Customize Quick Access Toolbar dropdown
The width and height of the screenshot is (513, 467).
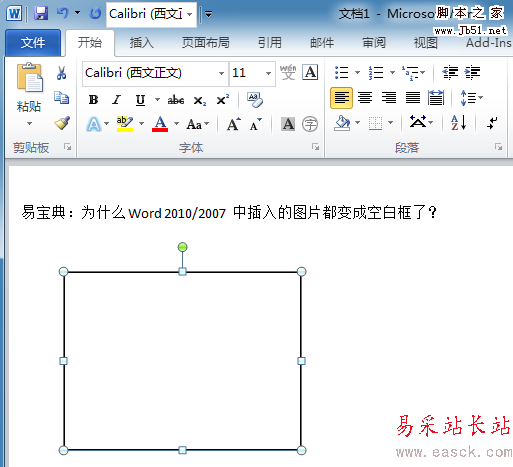(x=209, y=14)
